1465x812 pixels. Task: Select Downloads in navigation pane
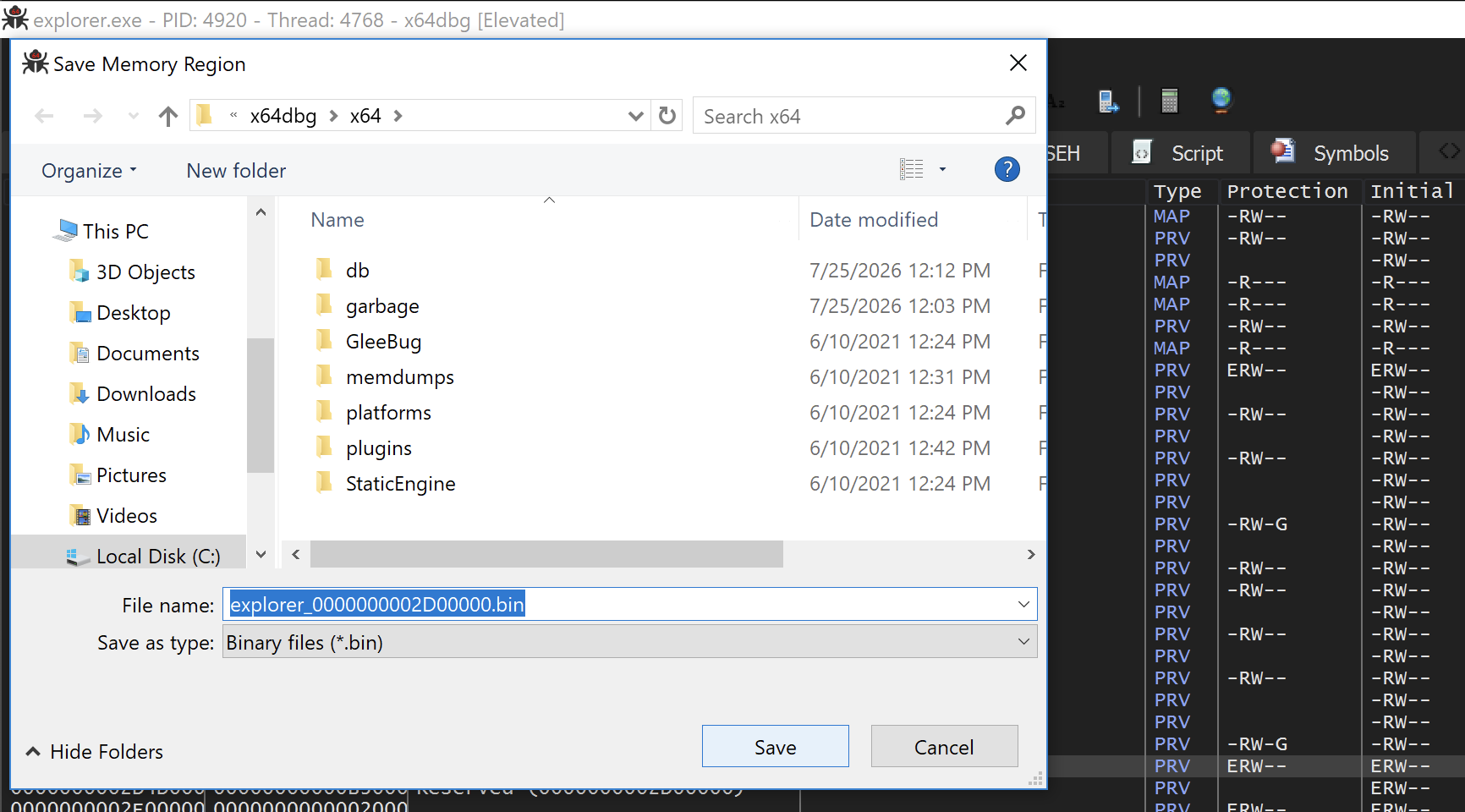tap(146, 393)
